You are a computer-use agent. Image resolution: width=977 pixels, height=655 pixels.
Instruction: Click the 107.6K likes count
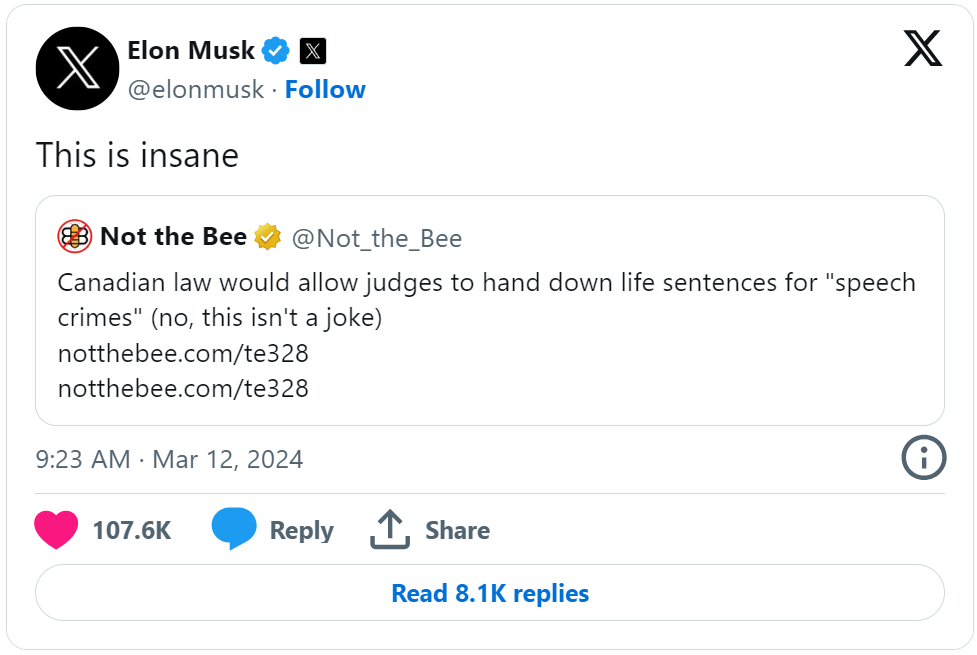pyautogui.click(x=131, y=530)
